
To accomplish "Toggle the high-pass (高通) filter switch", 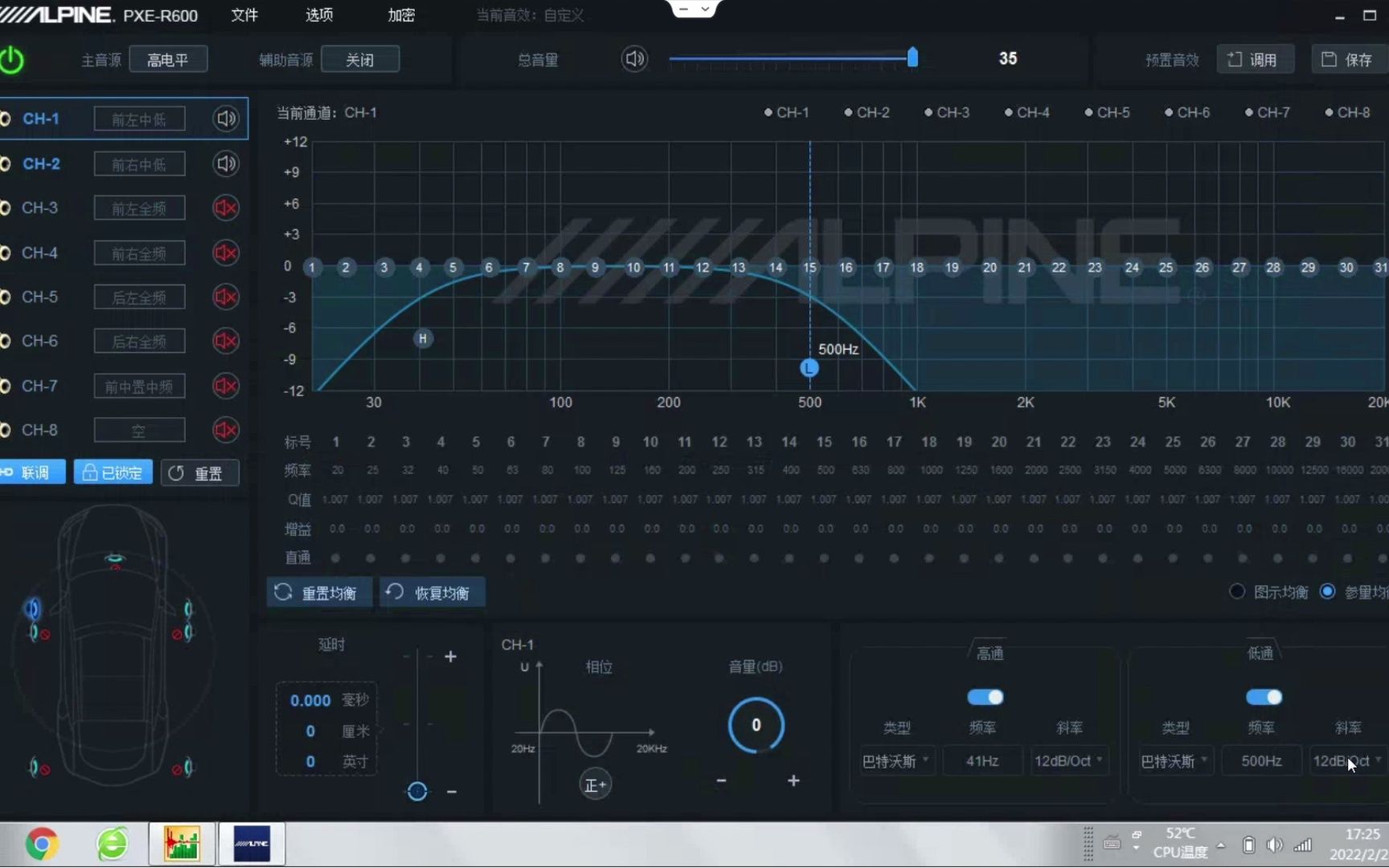I will (985, 697).
